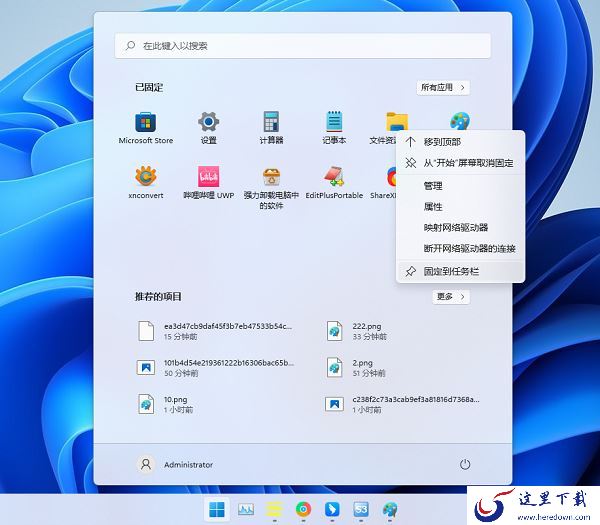Launch the paint palette pinned app
This screenshot has height=525, width=600.
coord(460,122)
